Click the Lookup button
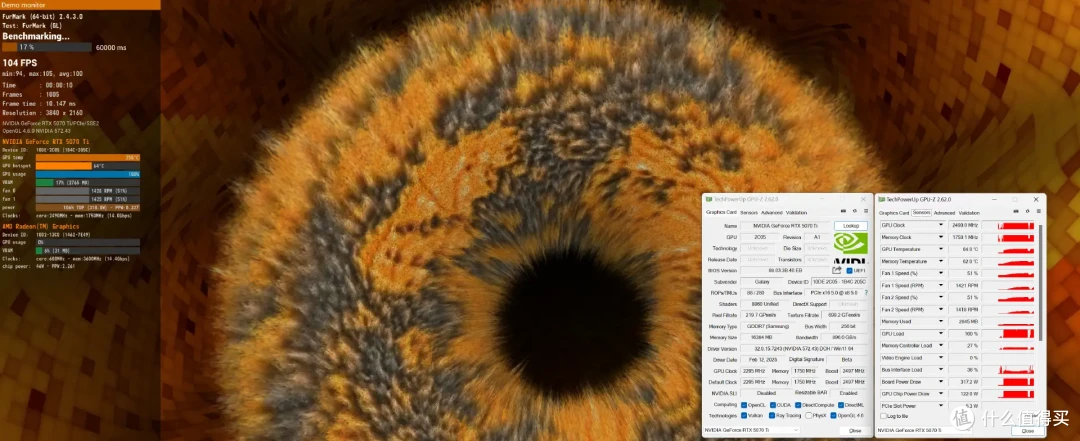Image resolution: width=1080 pixels, height=441 pixels. (851, 225)
